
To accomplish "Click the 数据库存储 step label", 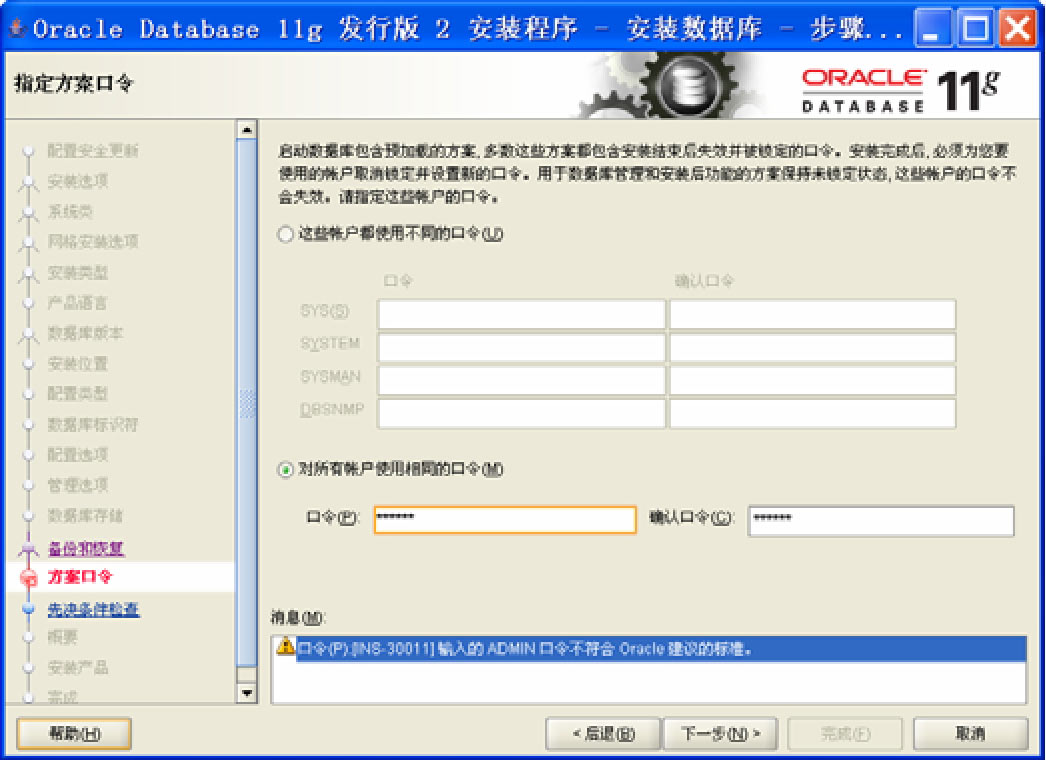I will pos(85,515).
